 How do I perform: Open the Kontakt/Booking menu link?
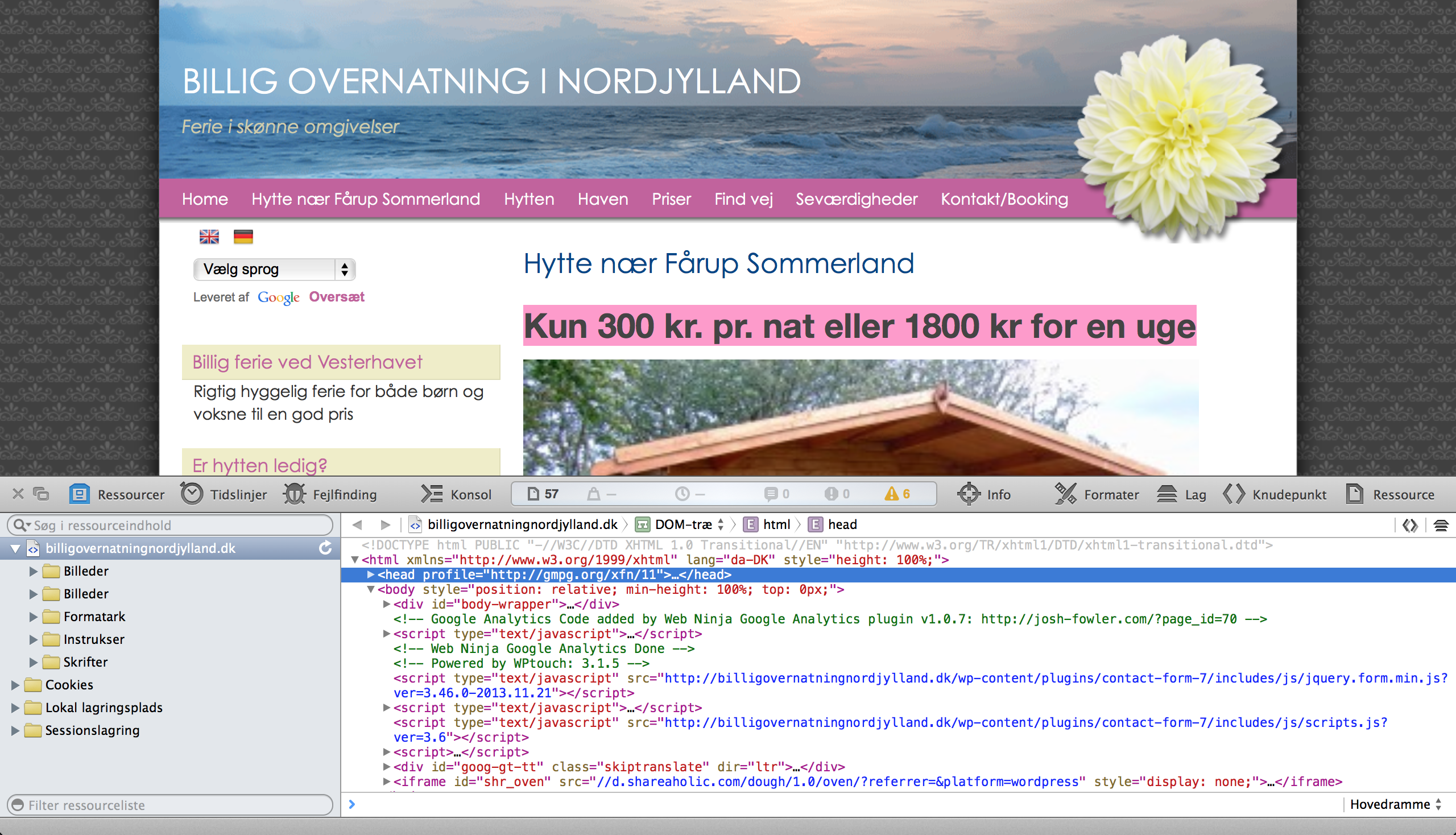click(x=1004, y=199)
